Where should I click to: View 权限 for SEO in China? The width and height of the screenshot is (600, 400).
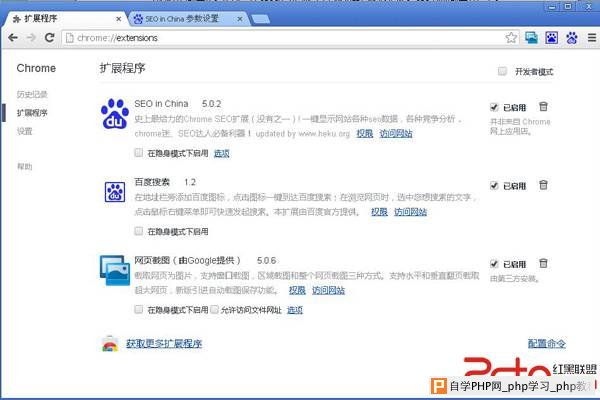tap(365, 133)
